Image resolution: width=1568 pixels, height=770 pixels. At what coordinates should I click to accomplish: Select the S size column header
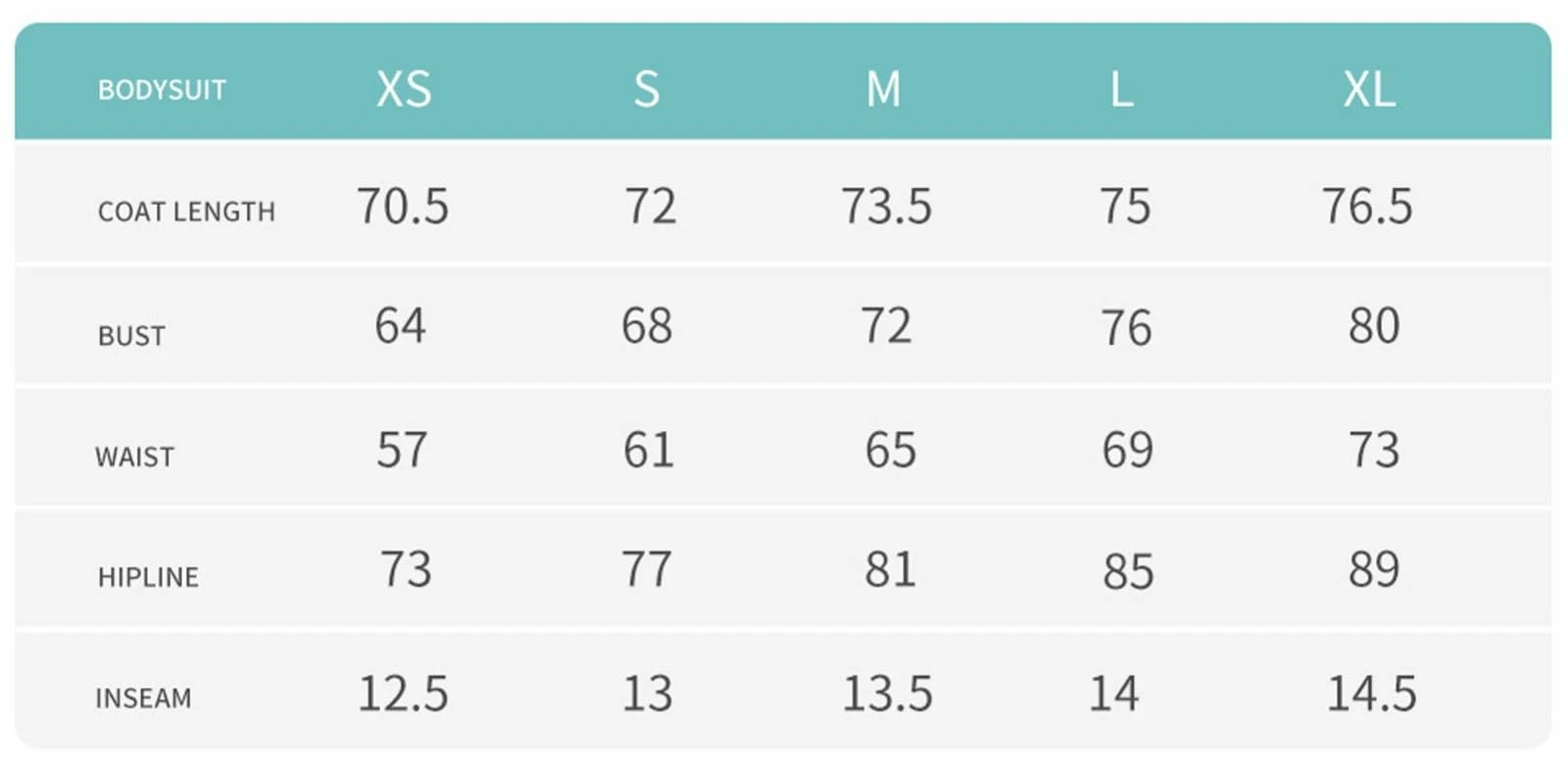click(x=647, y=89)
